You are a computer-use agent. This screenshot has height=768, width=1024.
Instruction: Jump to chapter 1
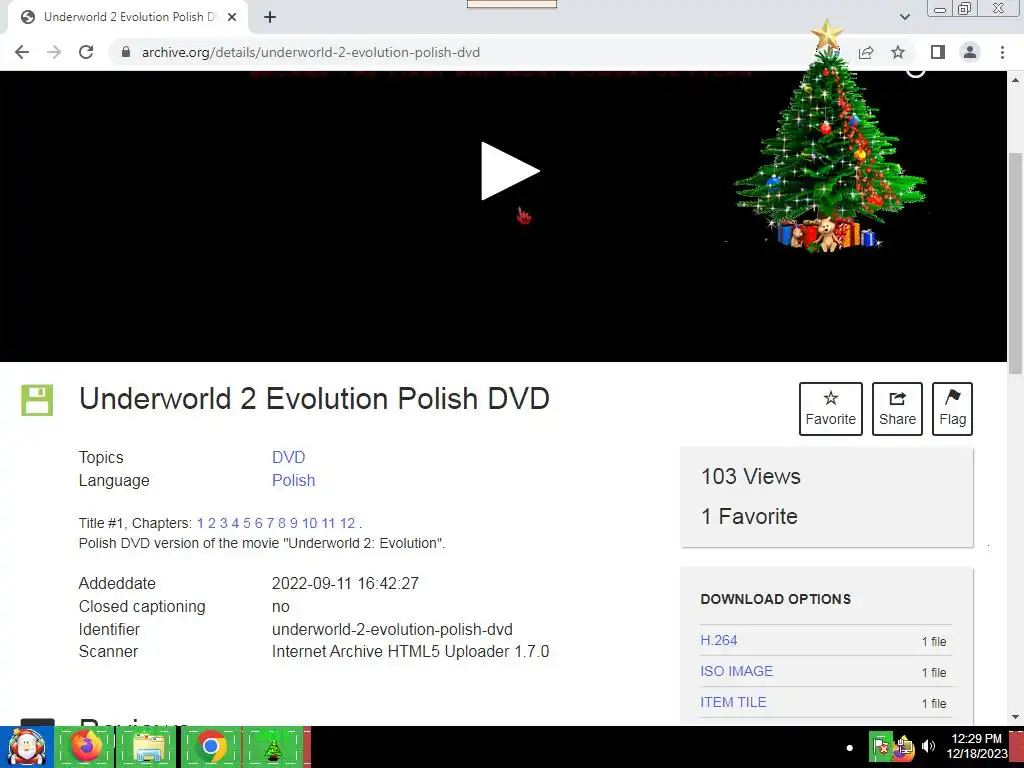tap(200, 523)
